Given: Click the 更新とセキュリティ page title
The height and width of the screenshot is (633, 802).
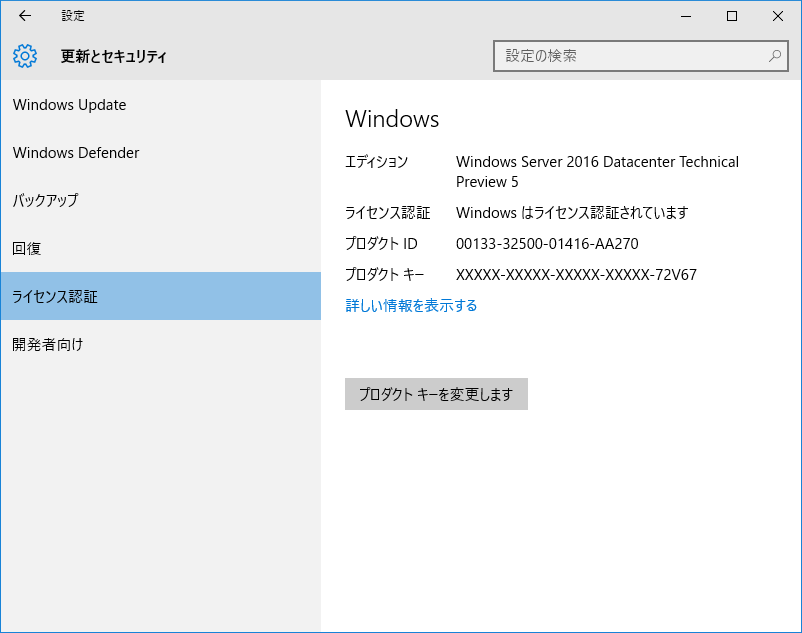Looking at the screenshot, I should [114, 56].
